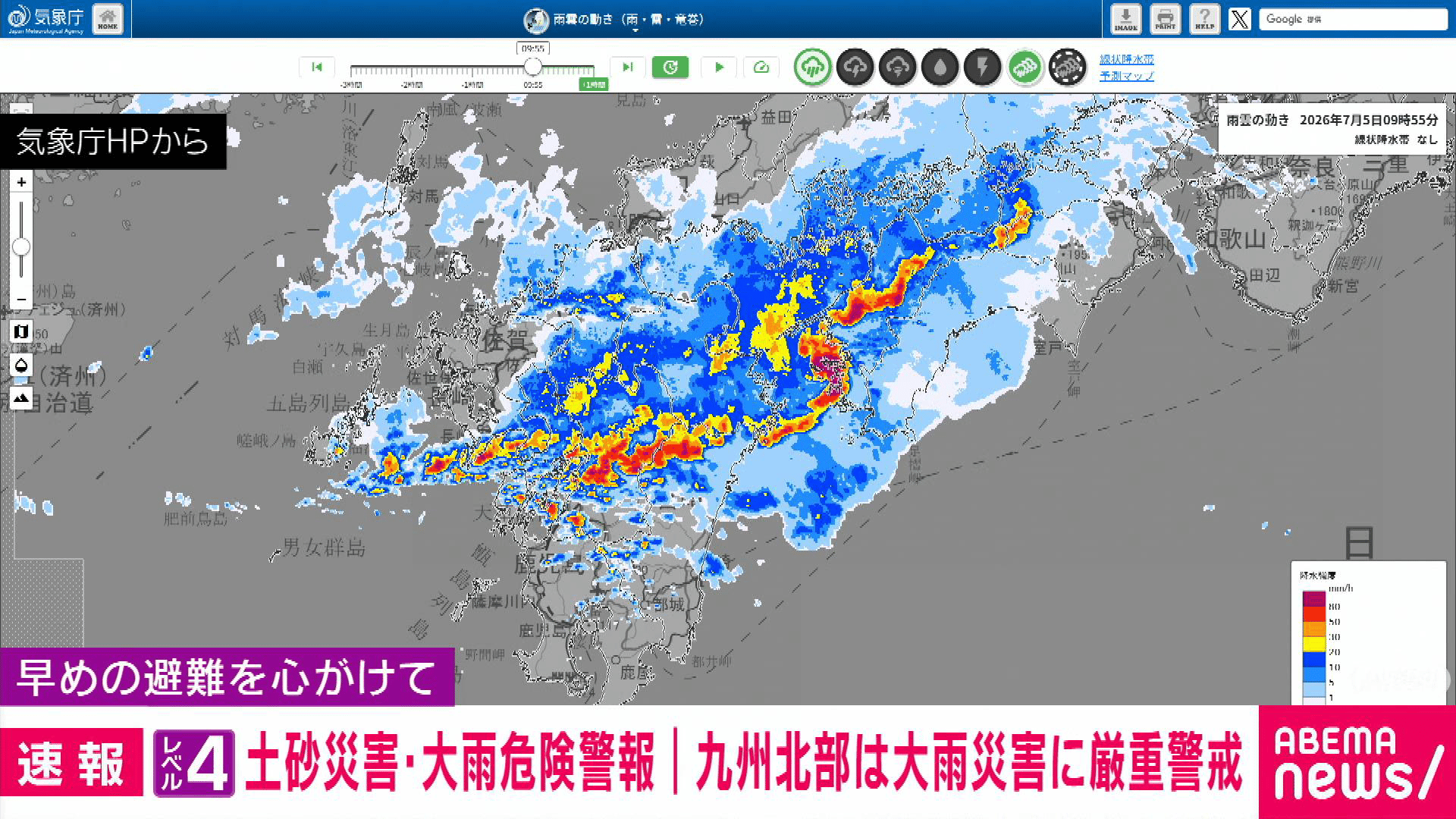Zoom out with the map minus button
Image resolution: width=1456 pixels, height=819 pixels.
click(x=21, y=299)
